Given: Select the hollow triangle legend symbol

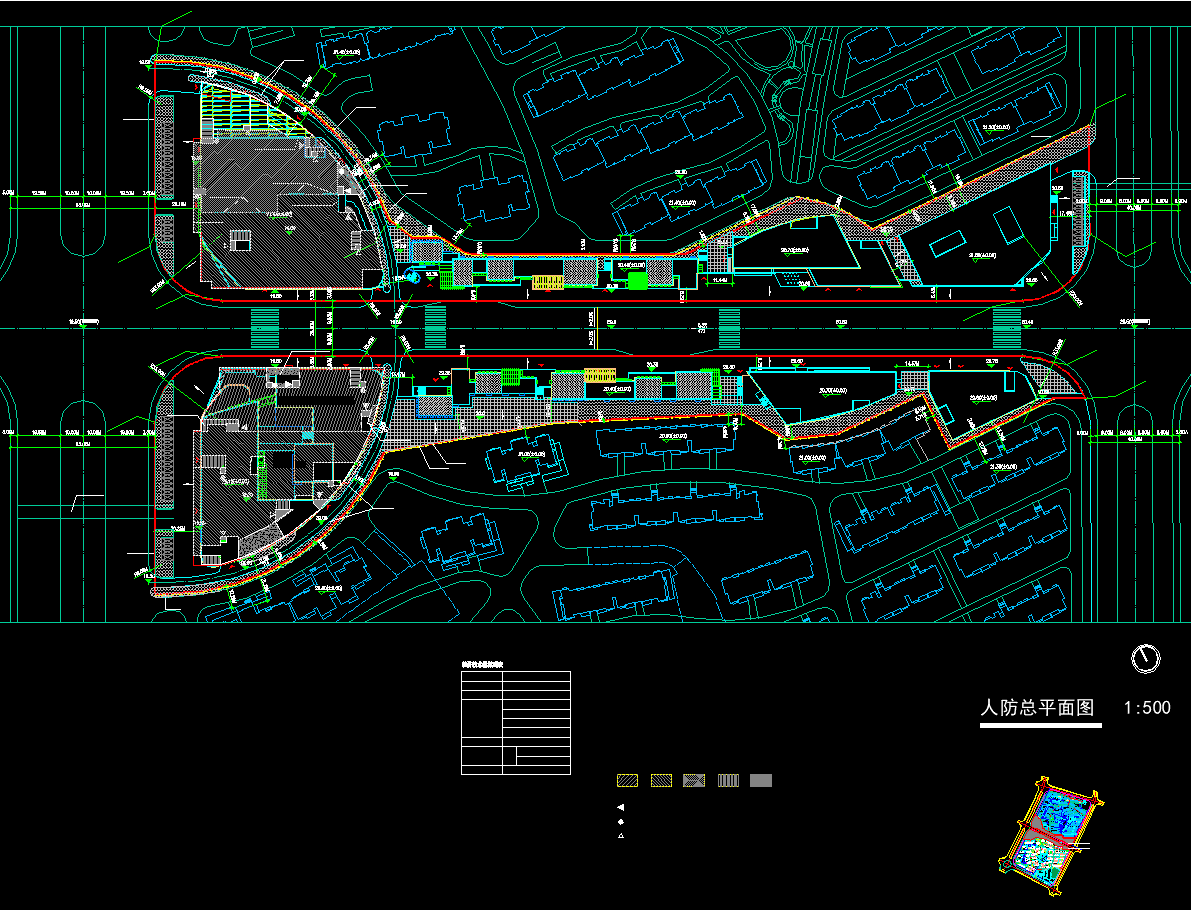Looking at the screenshot, I should point(621,835).
